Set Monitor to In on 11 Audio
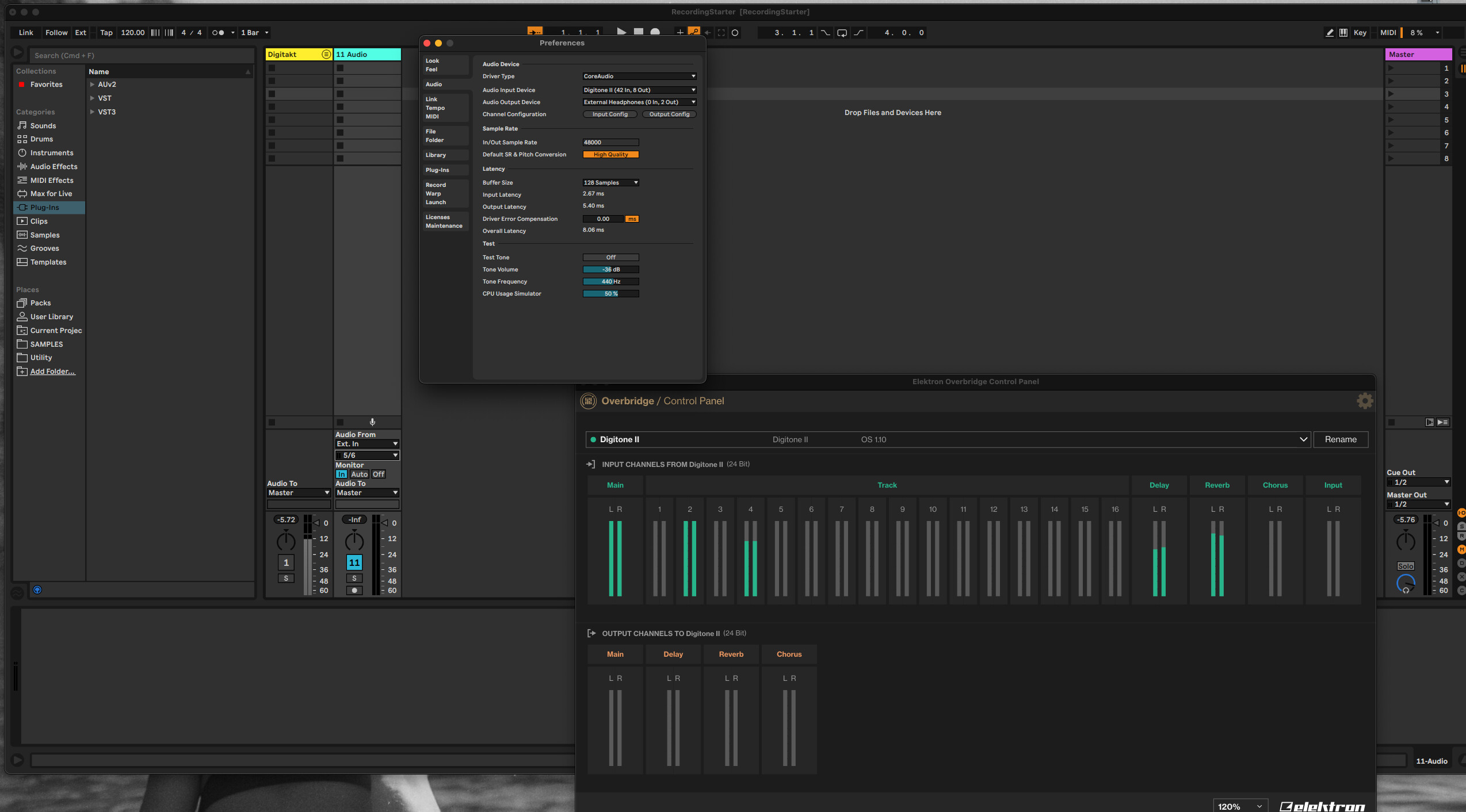Image resolution: width=1466 pixels, height=812 pixels. [341, 474]
